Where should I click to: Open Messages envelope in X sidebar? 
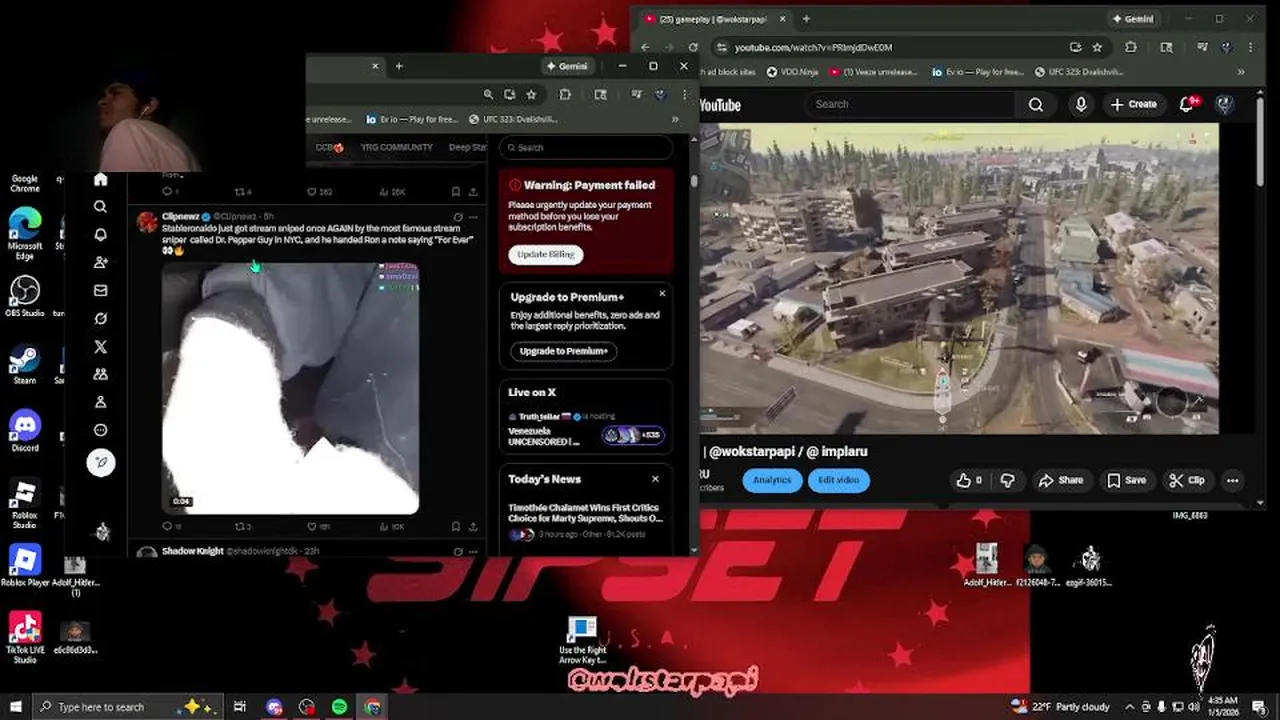pyautogui.click(x=100, y=290)
